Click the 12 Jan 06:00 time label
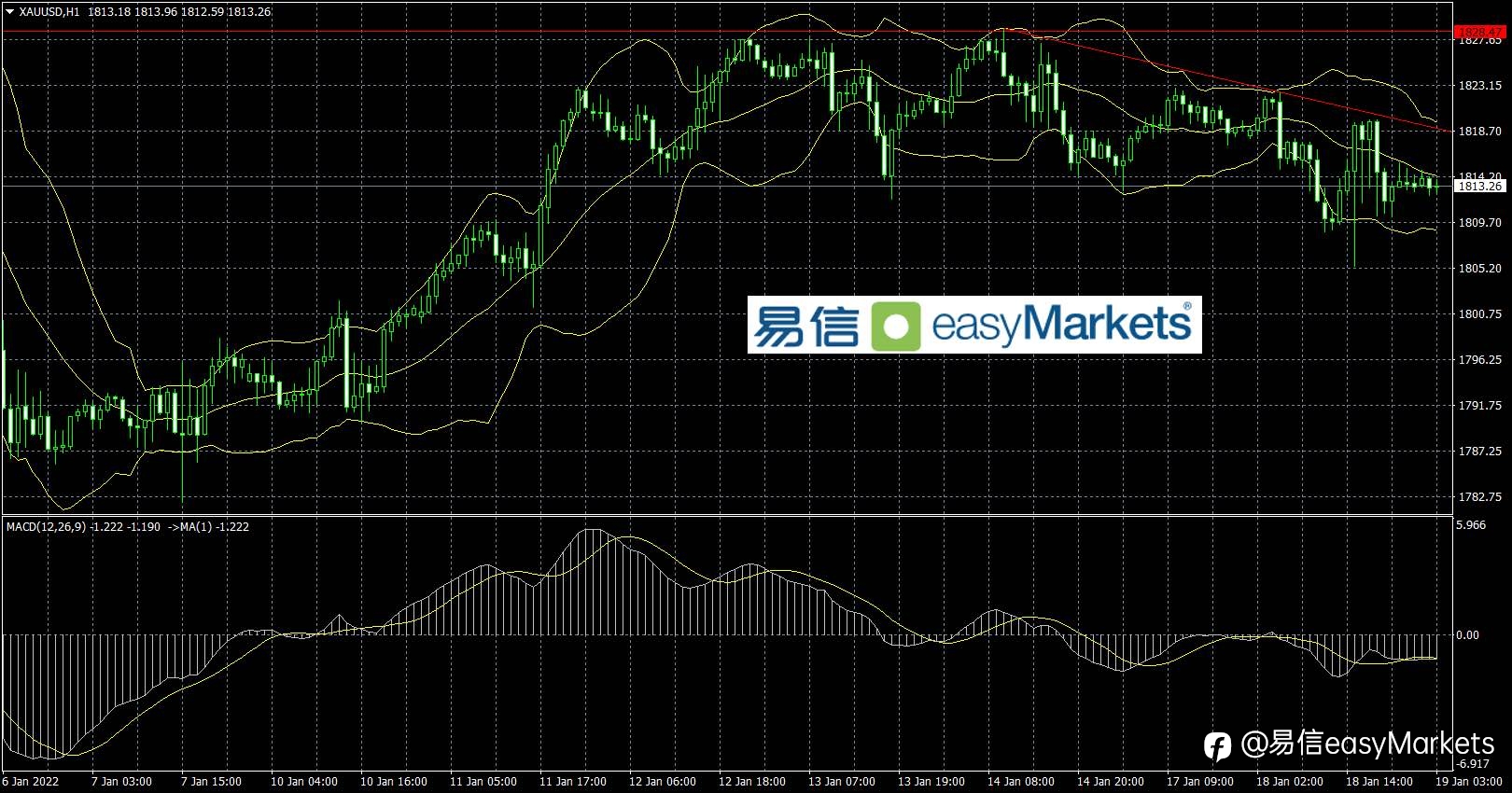 663,782
